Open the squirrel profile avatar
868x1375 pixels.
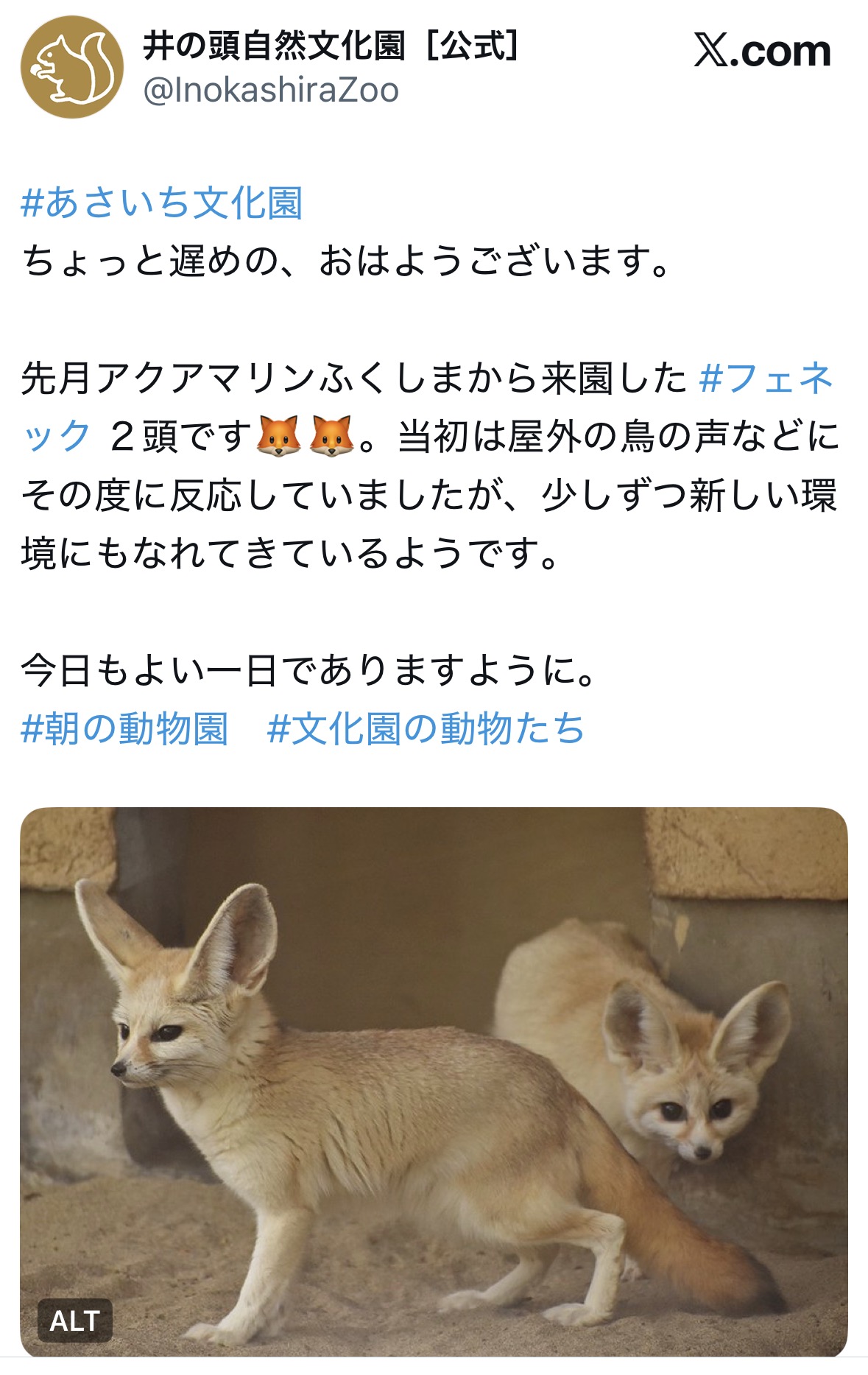(x=71, y=67)
